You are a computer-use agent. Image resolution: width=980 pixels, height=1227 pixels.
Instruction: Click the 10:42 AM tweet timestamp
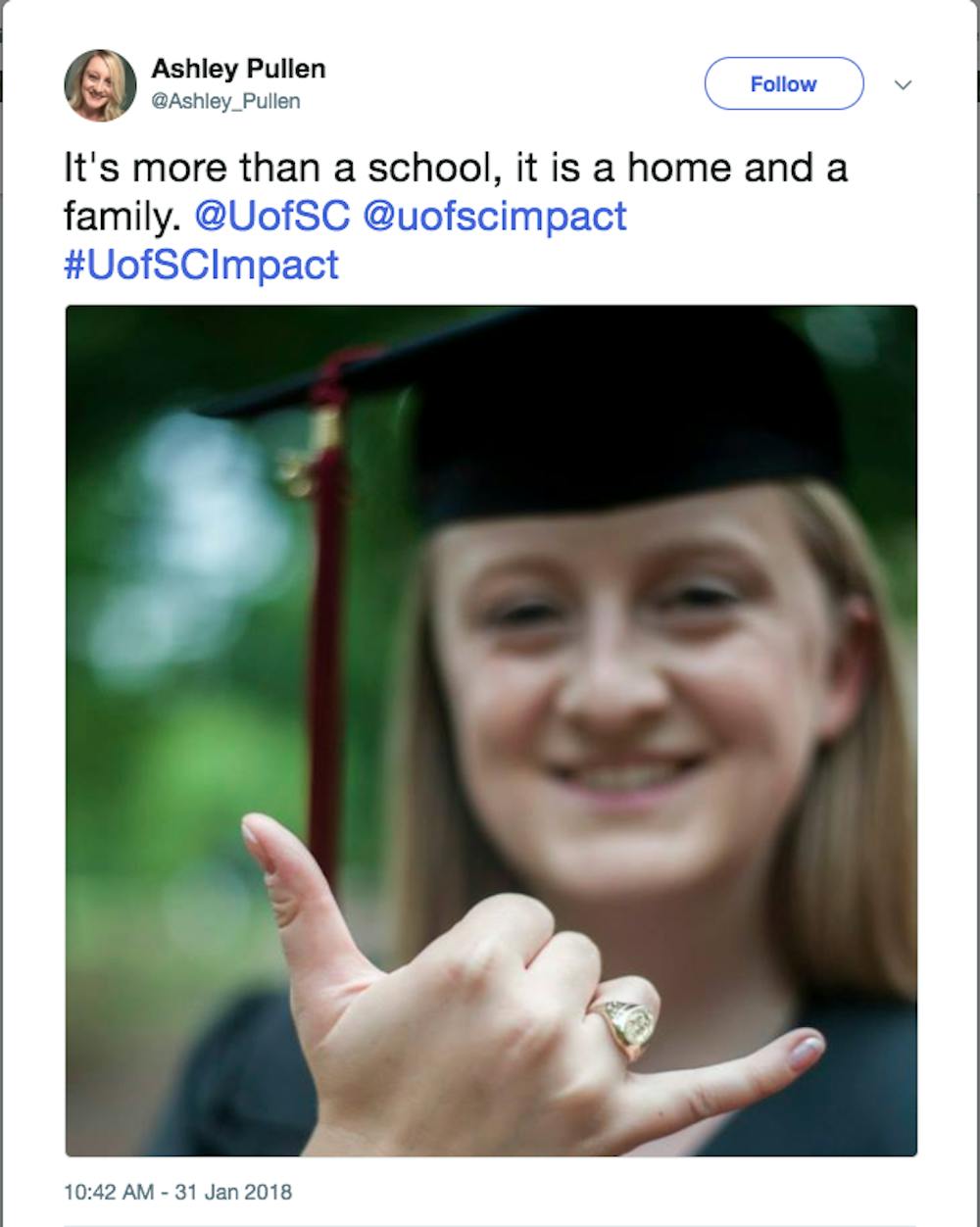pos(108,1192)
